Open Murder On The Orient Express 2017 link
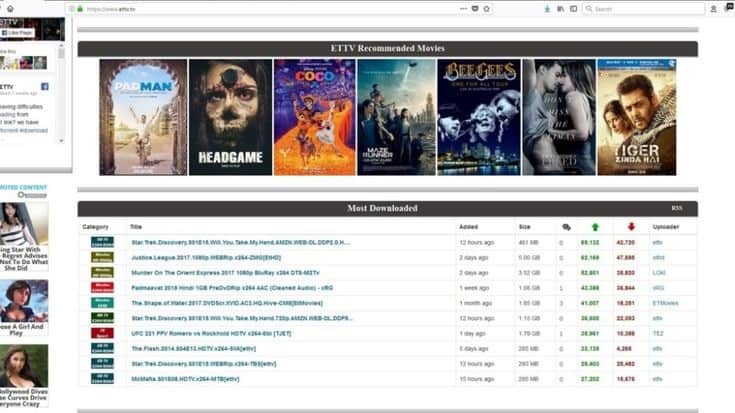Image resolution: width=735 pixels, height=413 pixels. (x=225, y=273)
